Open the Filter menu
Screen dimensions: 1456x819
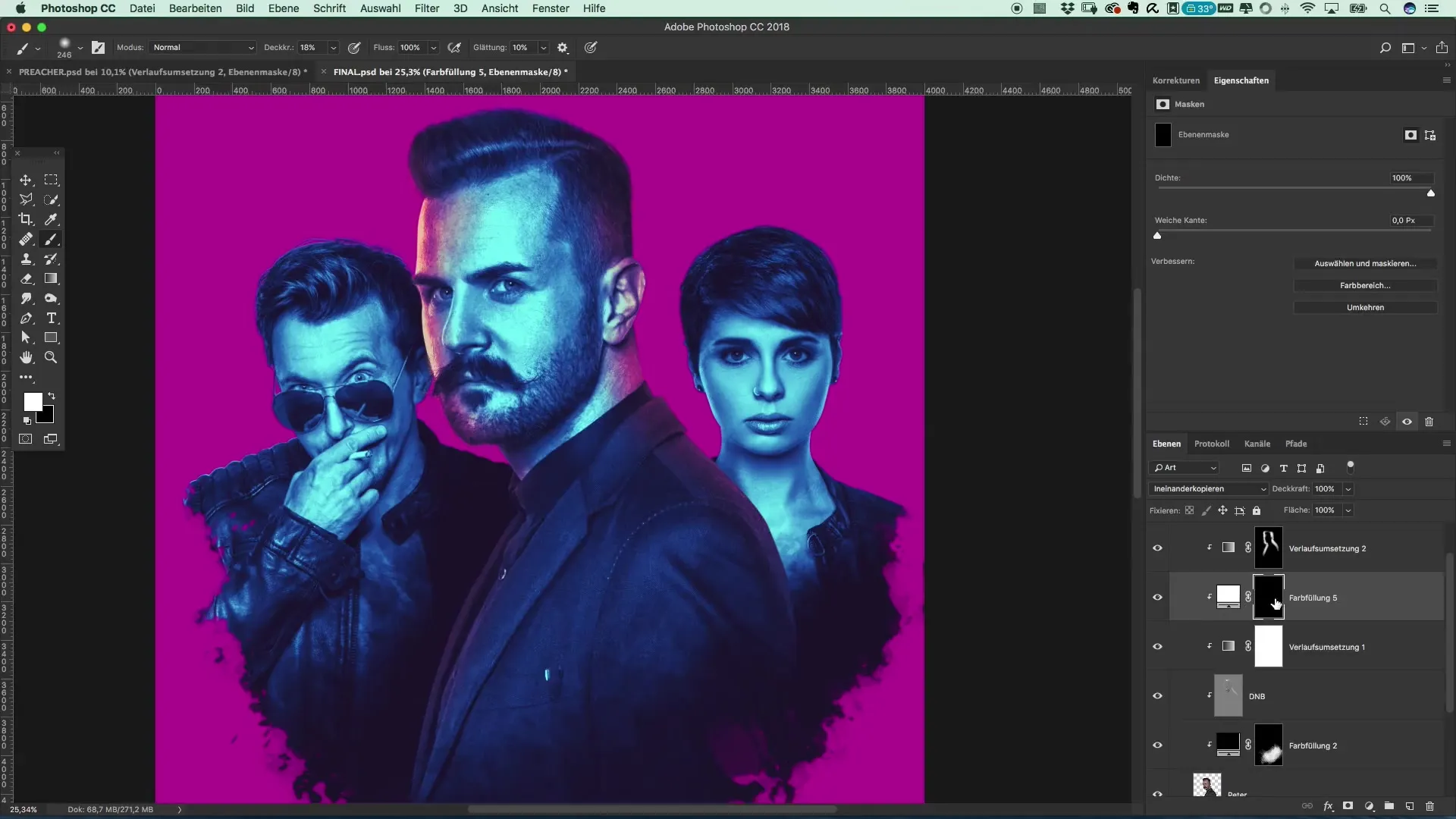pyautogui.click(x=427, y=8)
